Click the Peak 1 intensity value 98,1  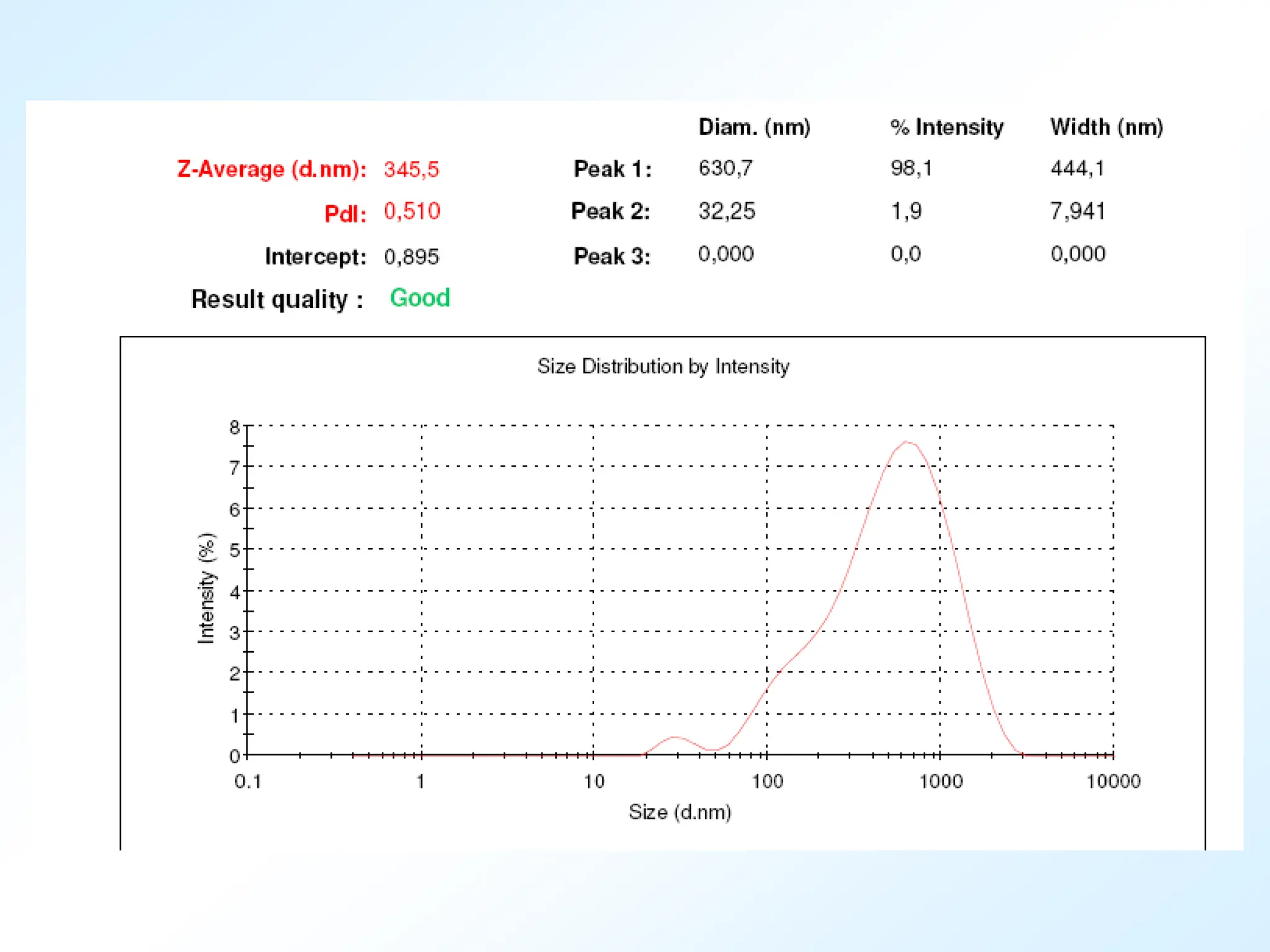coord(911,168)
